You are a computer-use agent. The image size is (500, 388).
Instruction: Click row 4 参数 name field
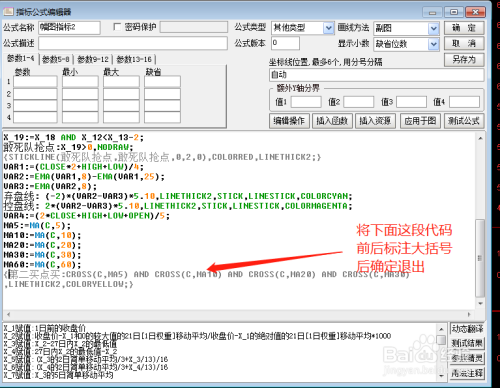(x=35, y=118)
